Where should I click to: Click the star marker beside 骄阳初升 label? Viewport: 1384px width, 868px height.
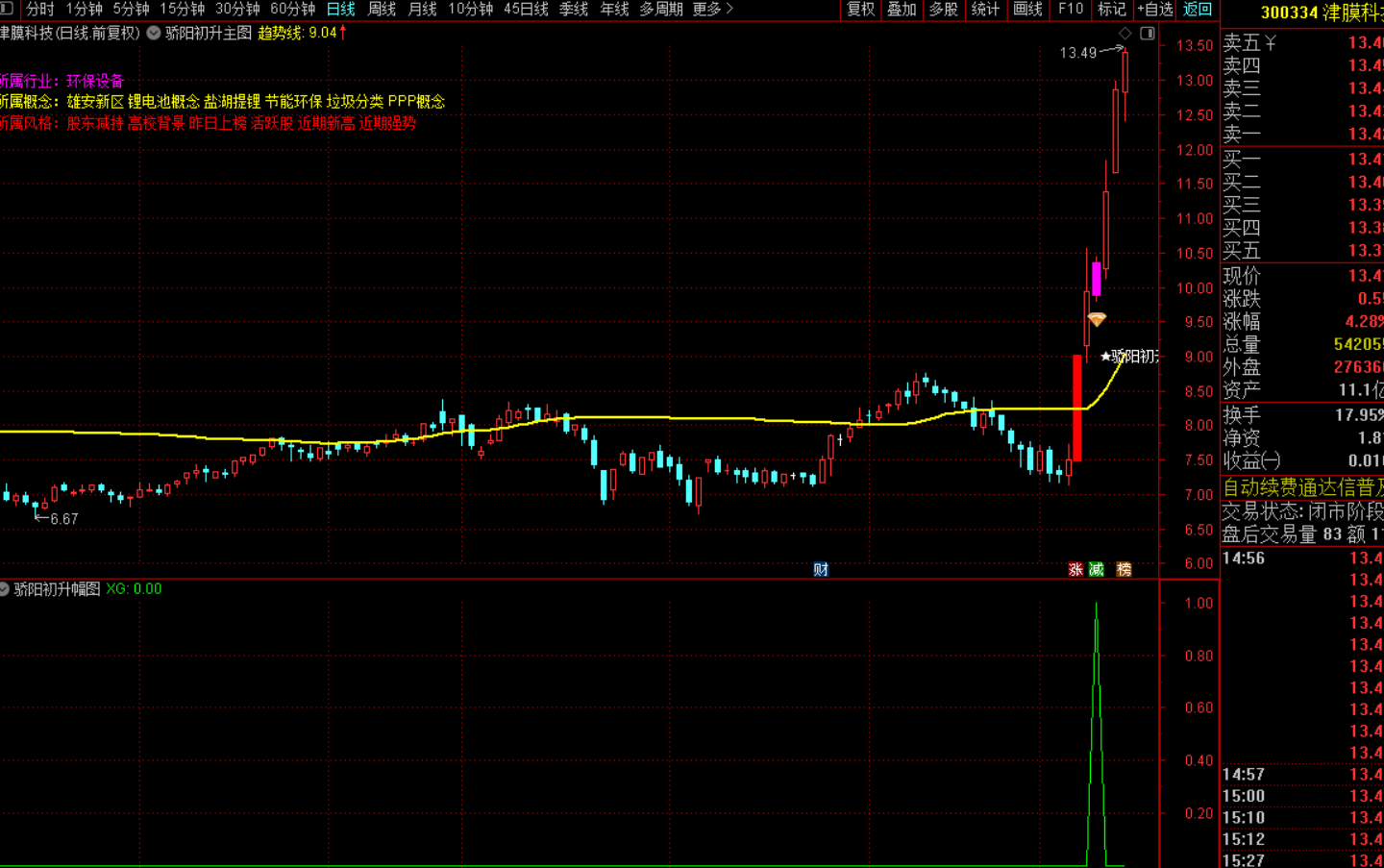click(1105, 357)
